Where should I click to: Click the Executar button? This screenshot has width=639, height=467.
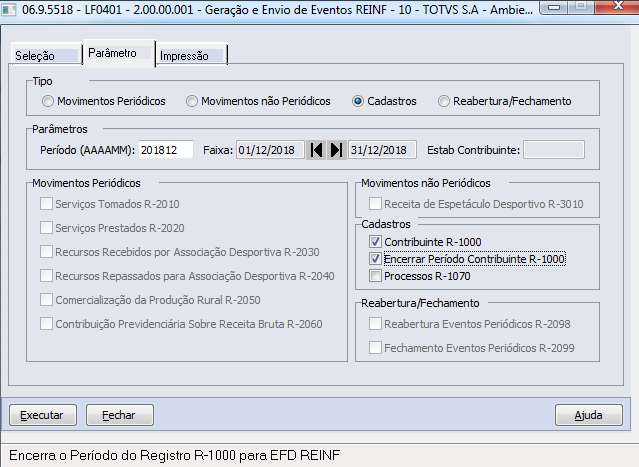[43, 415]
